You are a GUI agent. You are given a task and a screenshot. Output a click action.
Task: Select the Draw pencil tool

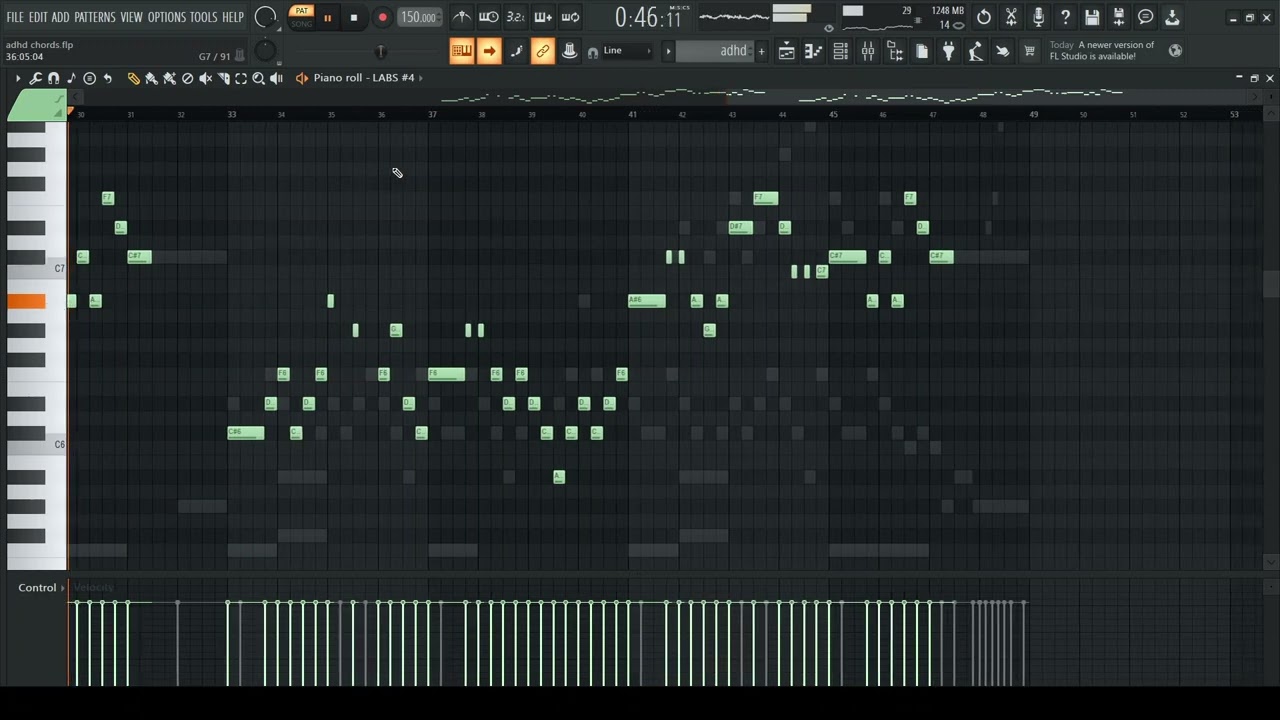click(x=133, y=78)
